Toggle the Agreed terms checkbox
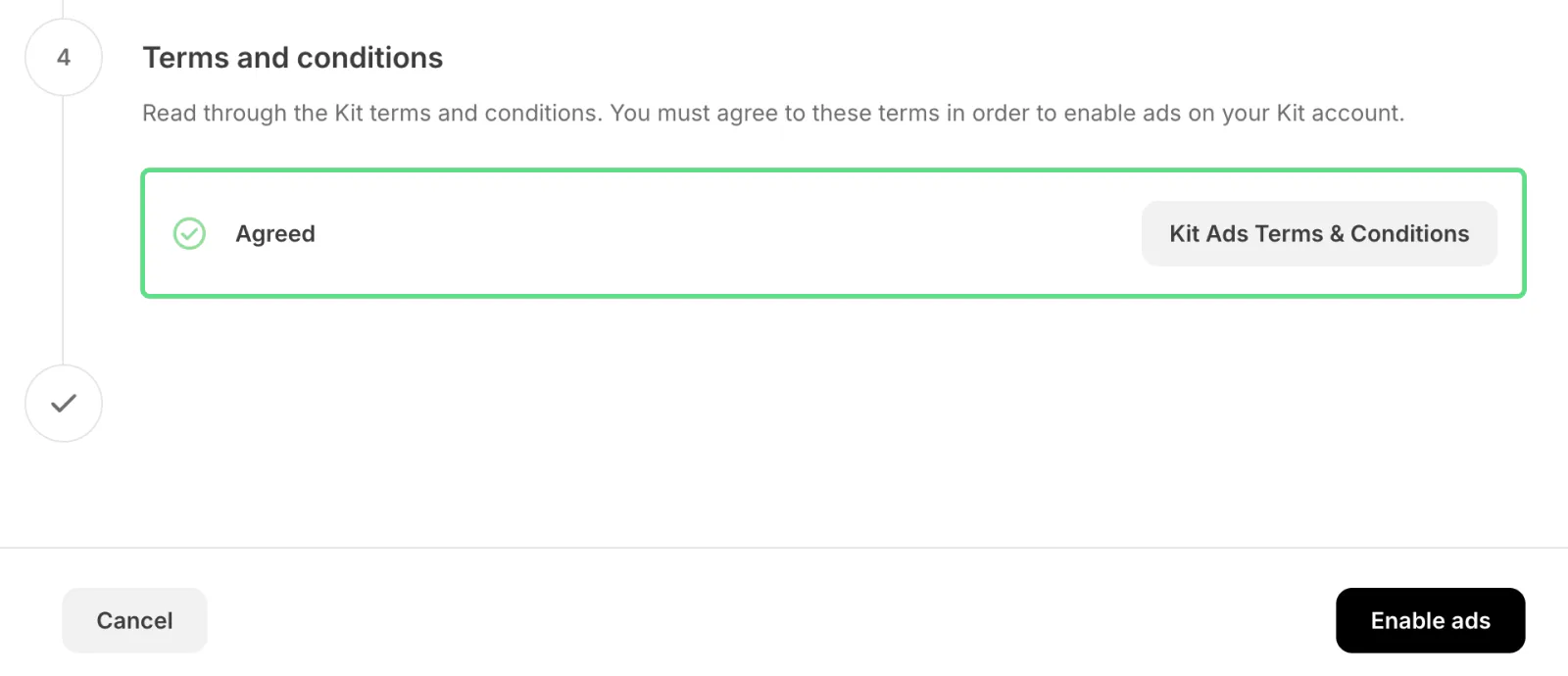The height and width of the screenshot is (676, 1568). [189, 233]
